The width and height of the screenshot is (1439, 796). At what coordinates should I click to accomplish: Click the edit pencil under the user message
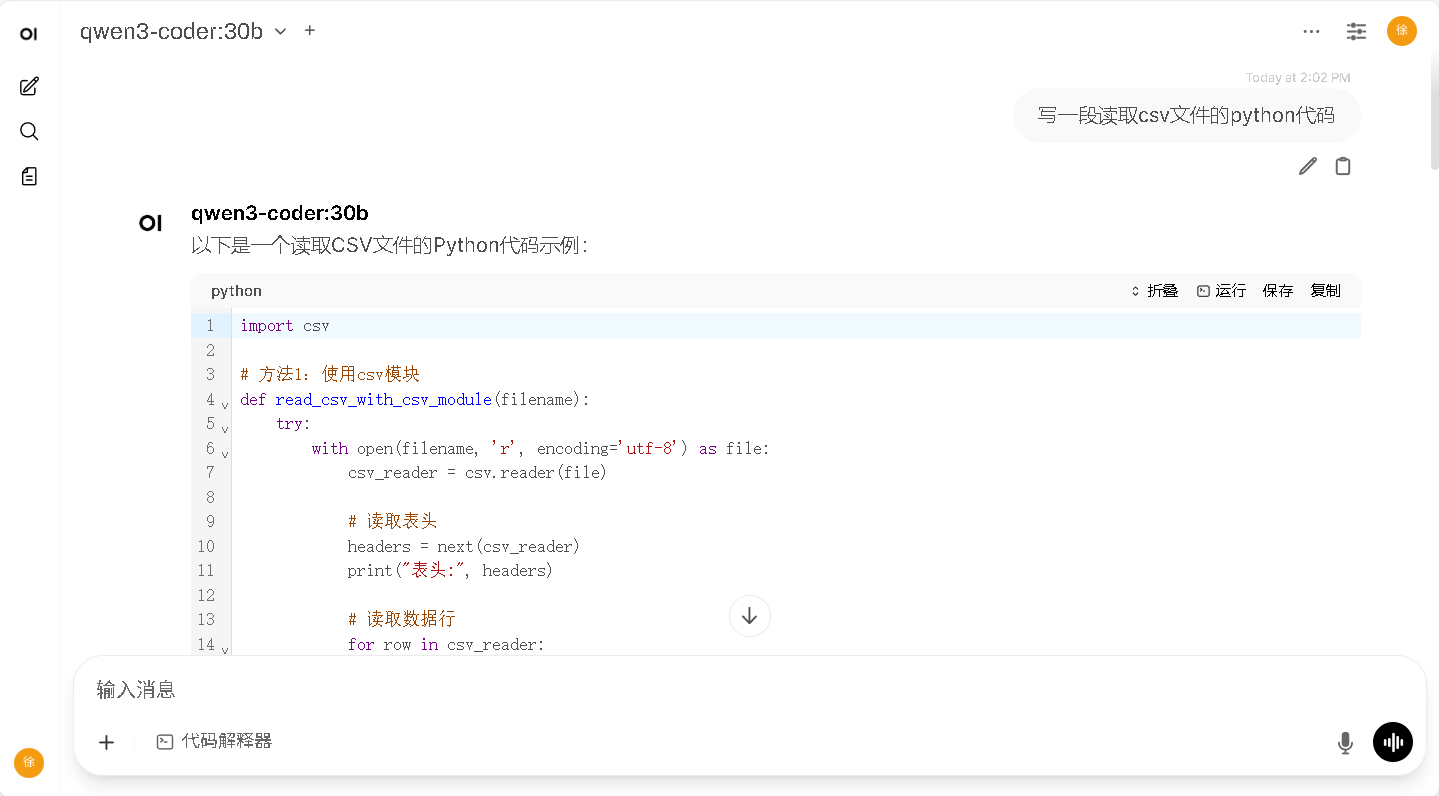1307,167
